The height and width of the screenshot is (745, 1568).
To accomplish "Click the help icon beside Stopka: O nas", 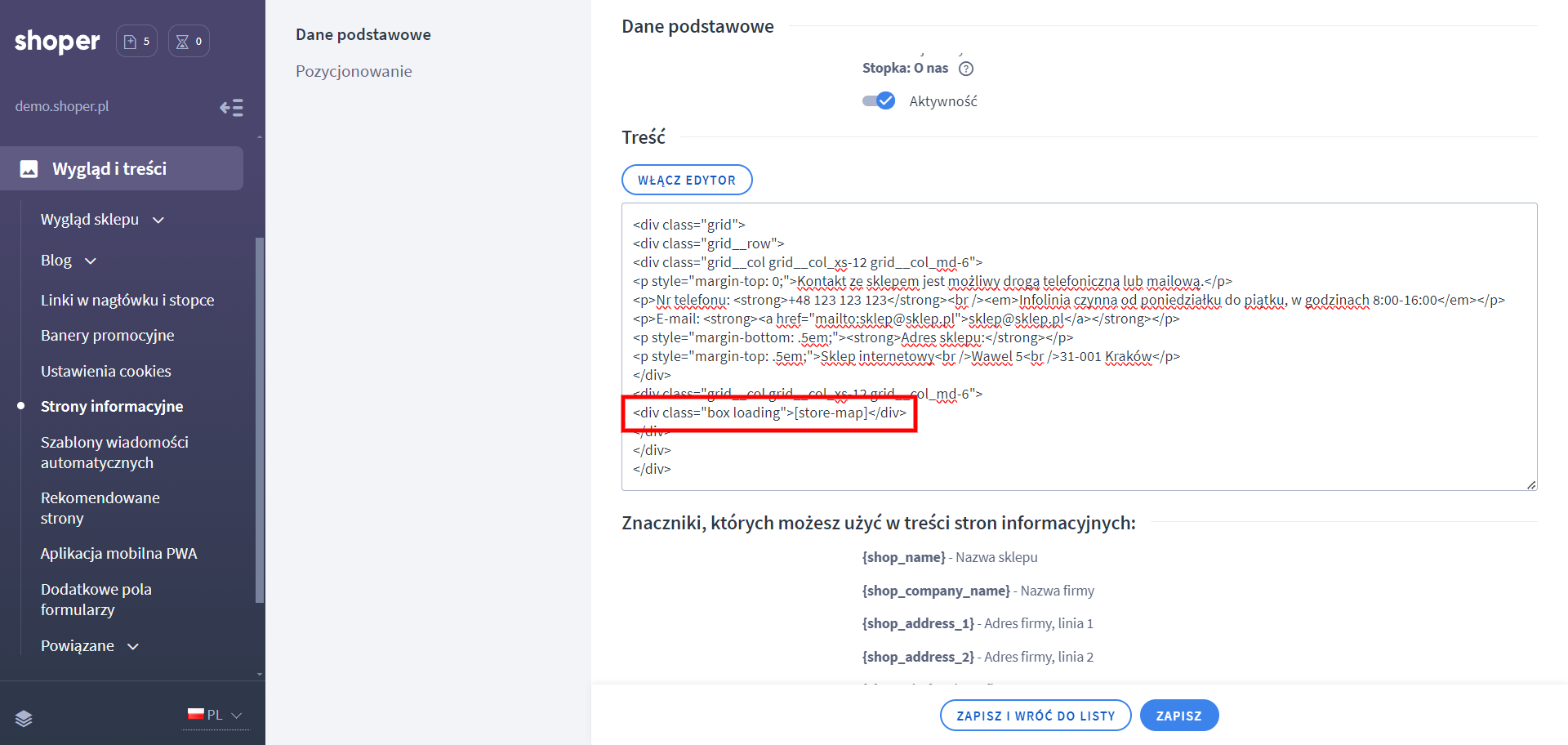I will pos(966,69).
